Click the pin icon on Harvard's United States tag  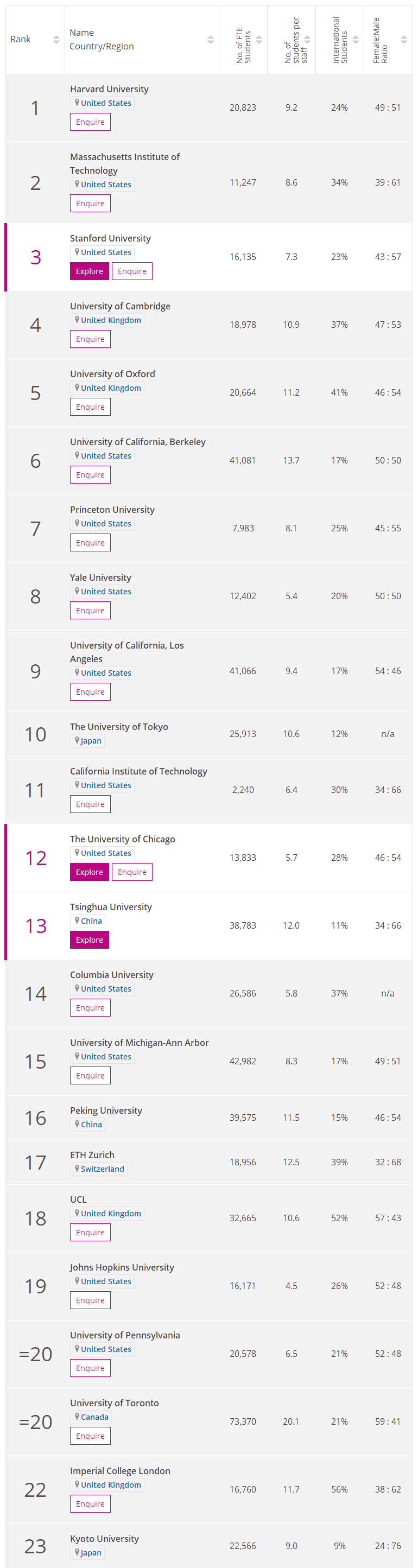coord(76,103)
